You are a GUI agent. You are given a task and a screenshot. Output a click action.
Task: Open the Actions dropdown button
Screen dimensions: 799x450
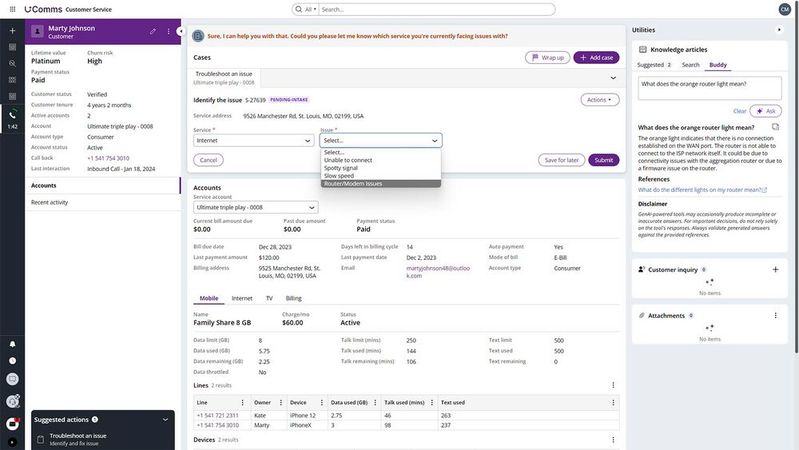click(x=600, y=100)
